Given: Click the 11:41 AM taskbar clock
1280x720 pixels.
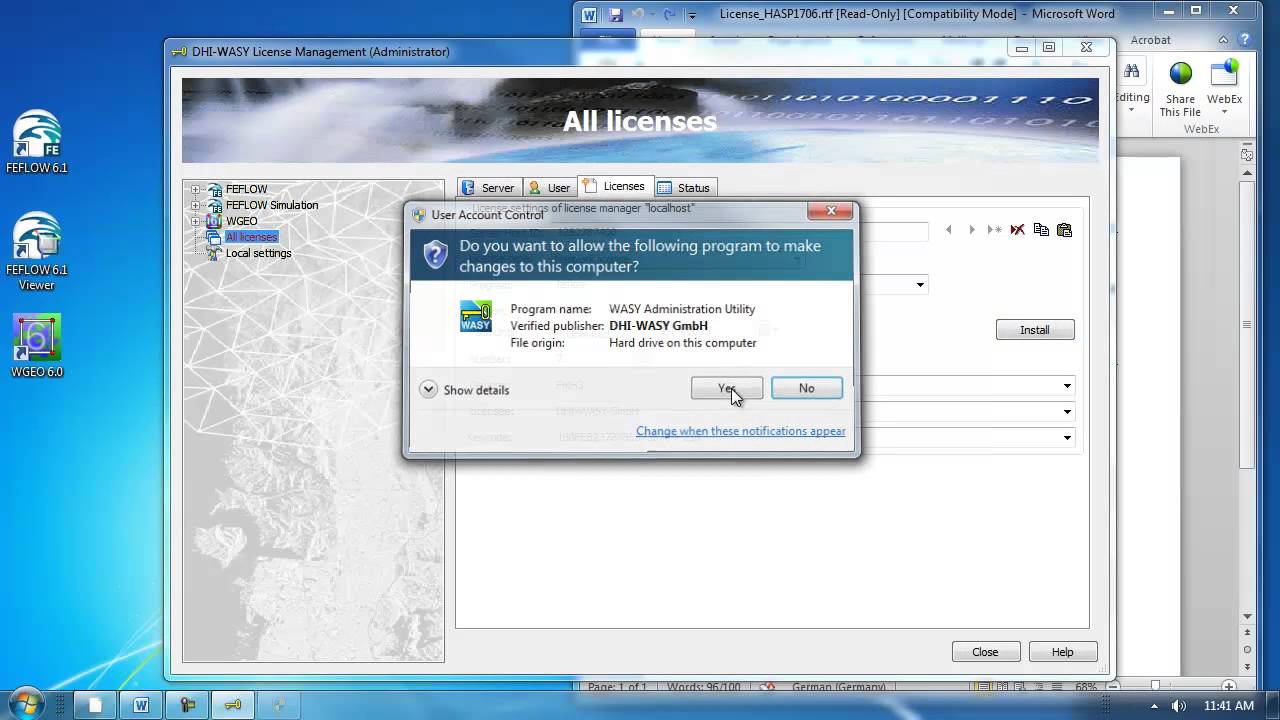Looking at the screenshot, I should tap(1229, 706).
